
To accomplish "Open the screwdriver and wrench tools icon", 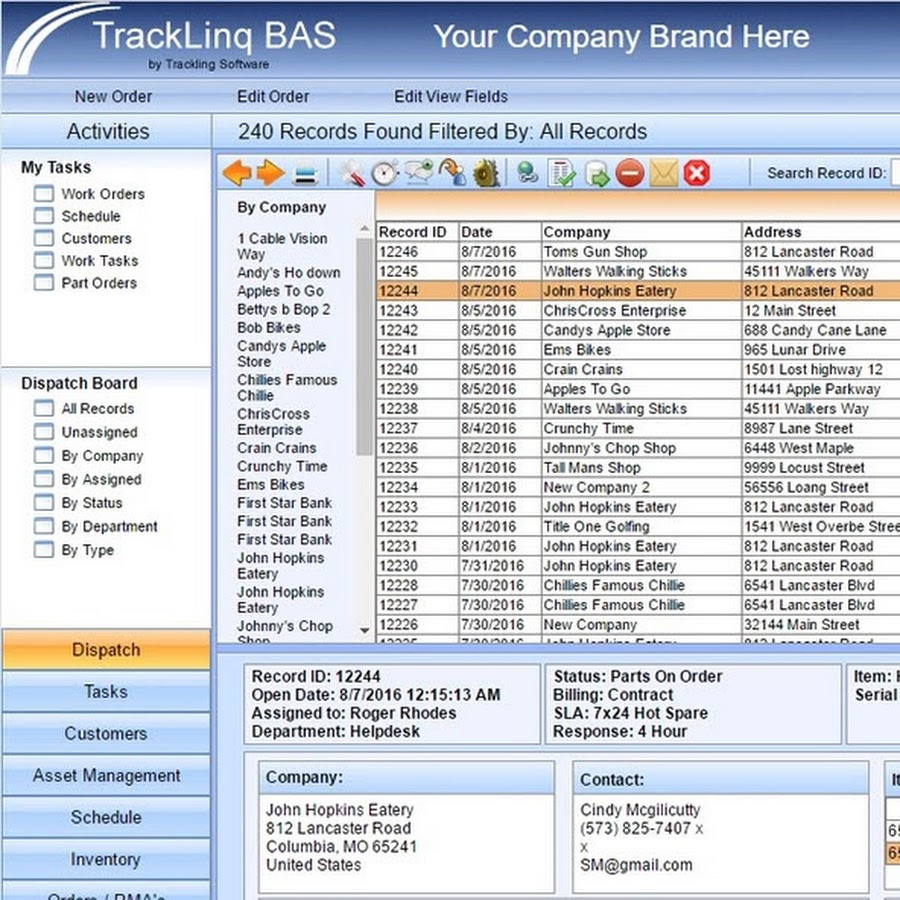I will coord(352,173).
